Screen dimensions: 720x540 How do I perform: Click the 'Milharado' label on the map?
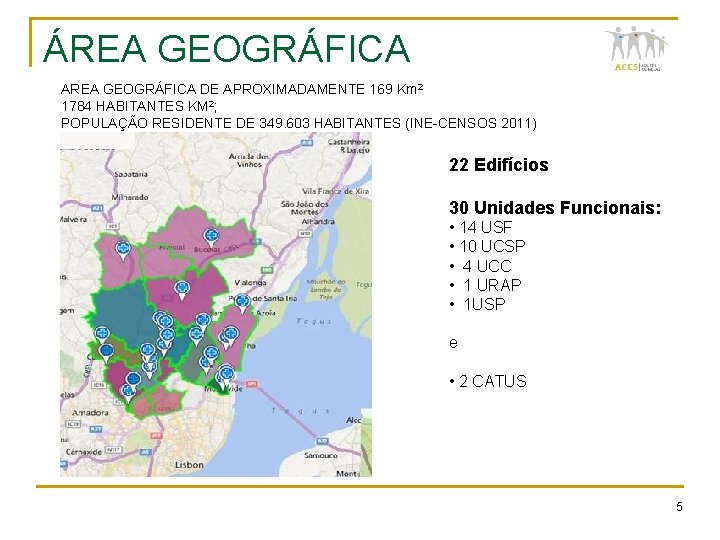pos(130,197)
